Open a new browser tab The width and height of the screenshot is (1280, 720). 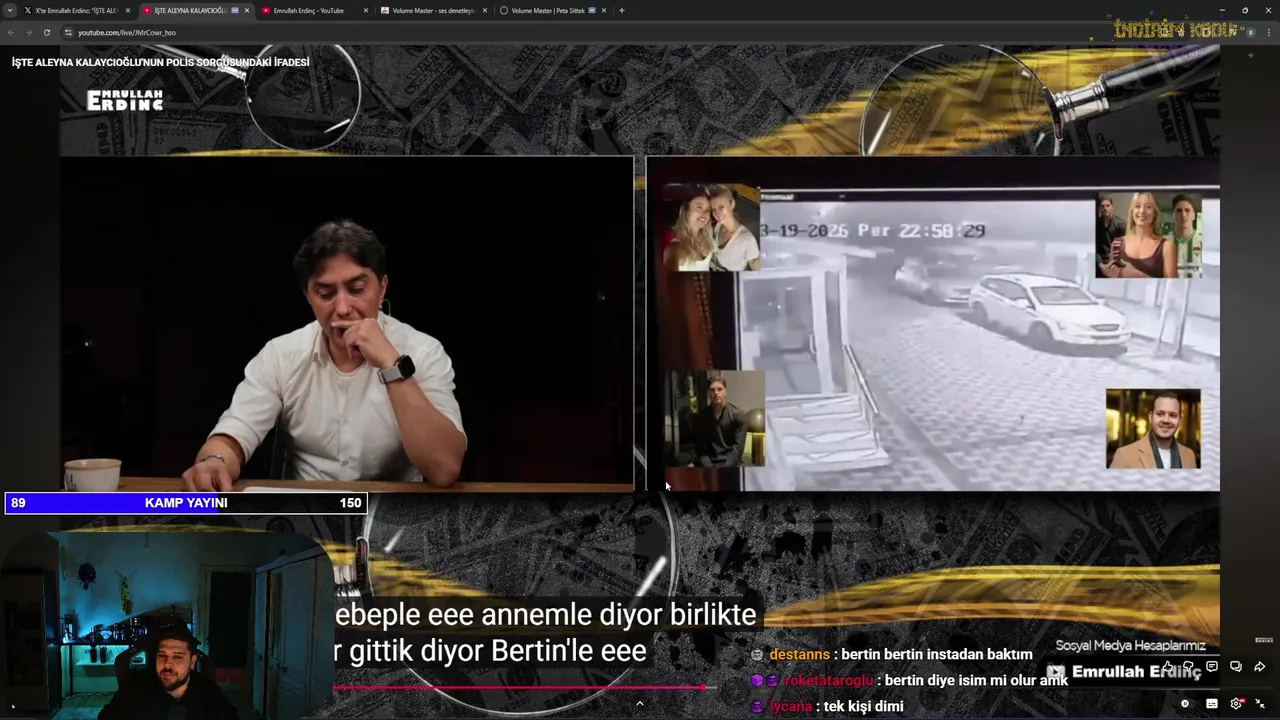[622, 10]
